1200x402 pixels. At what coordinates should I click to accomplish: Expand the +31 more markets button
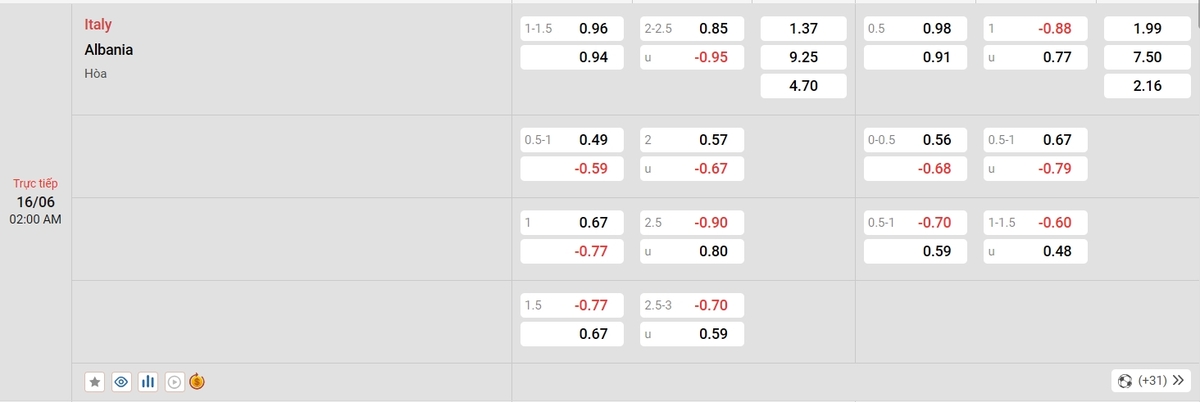[1151, 381]
